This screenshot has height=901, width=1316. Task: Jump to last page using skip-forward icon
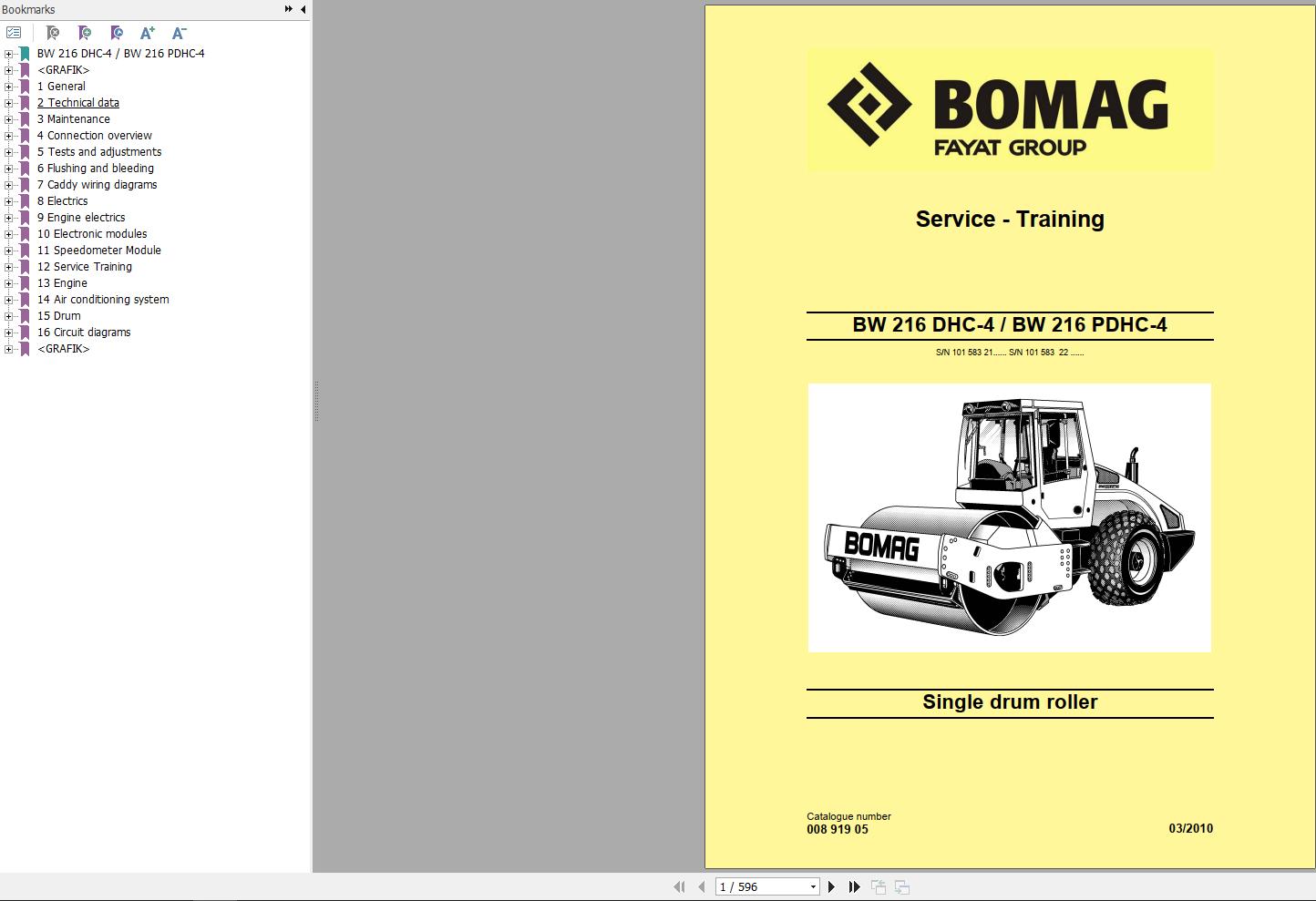coord(855,886)
